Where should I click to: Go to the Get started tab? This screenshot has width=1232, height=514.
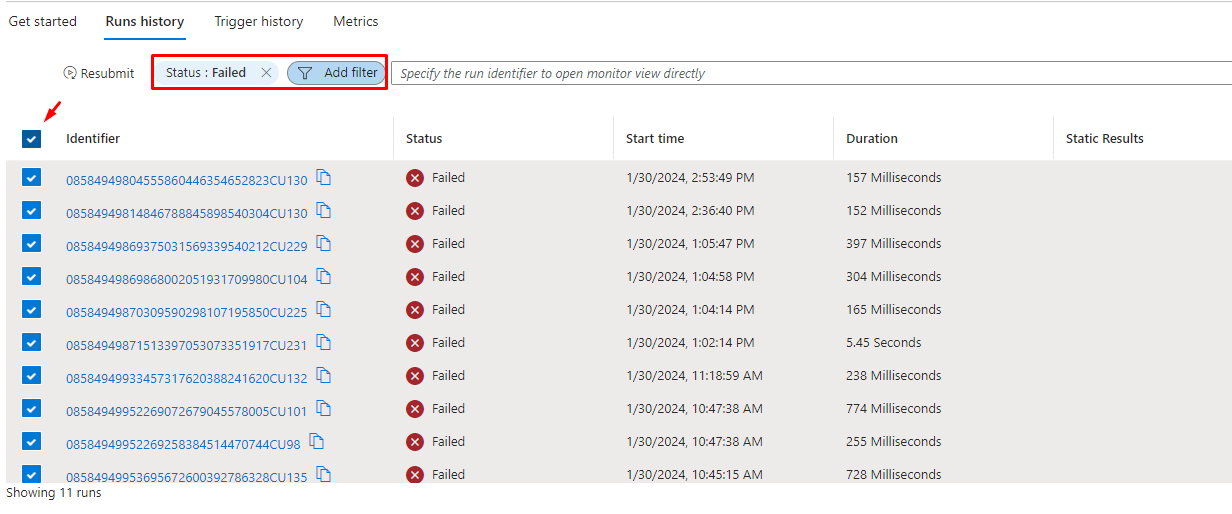(43, 21)
